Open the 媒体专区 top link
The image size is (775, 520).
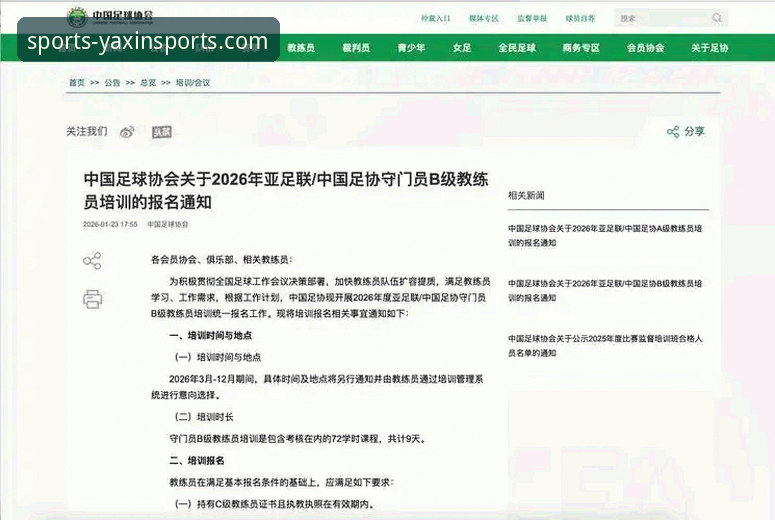point(484,18)
